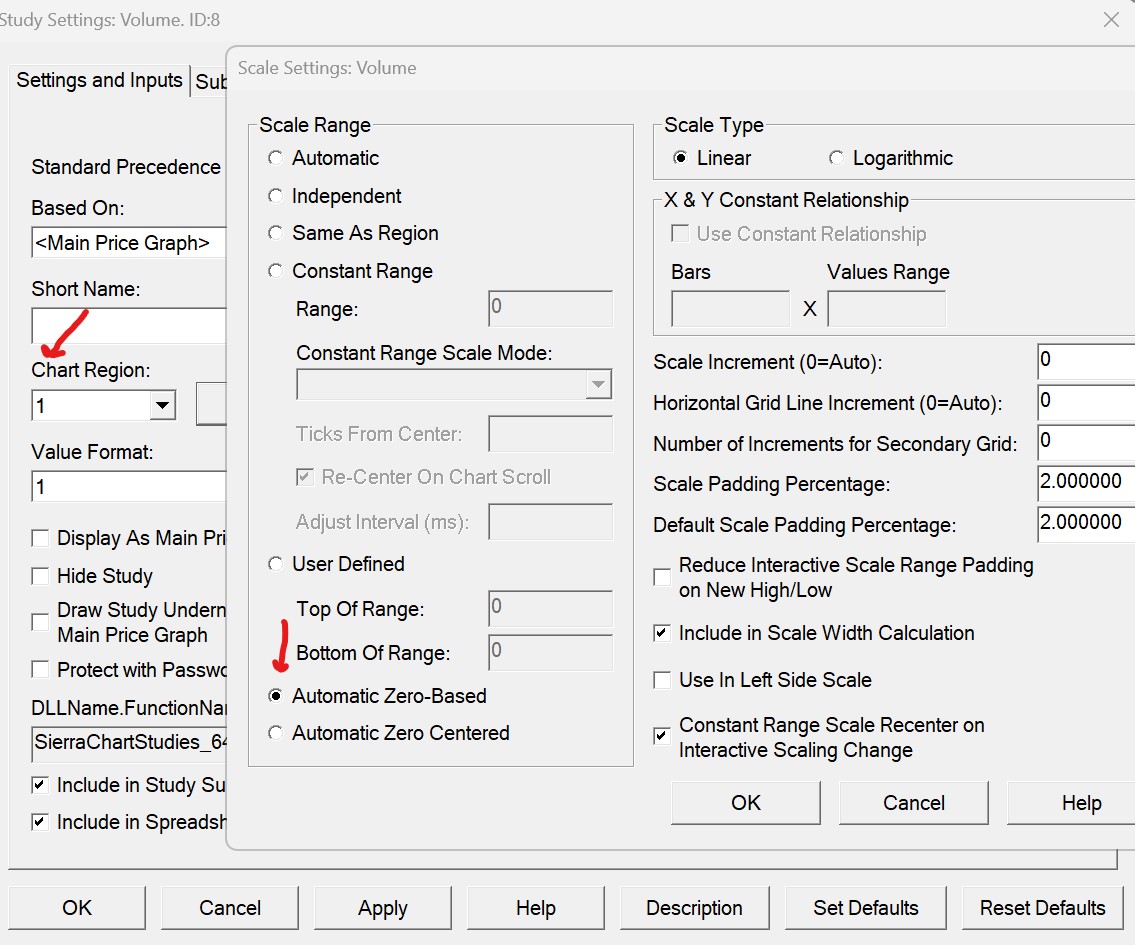Click the Scale Increment input field
1135x945 pixels.
tap(1086, 361)
